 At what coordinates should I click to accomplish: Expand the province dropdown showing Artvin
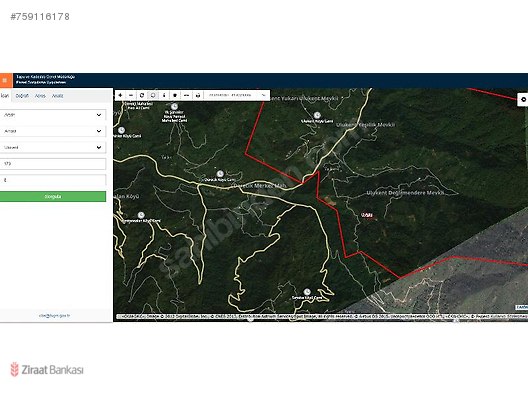pos(53,115)
